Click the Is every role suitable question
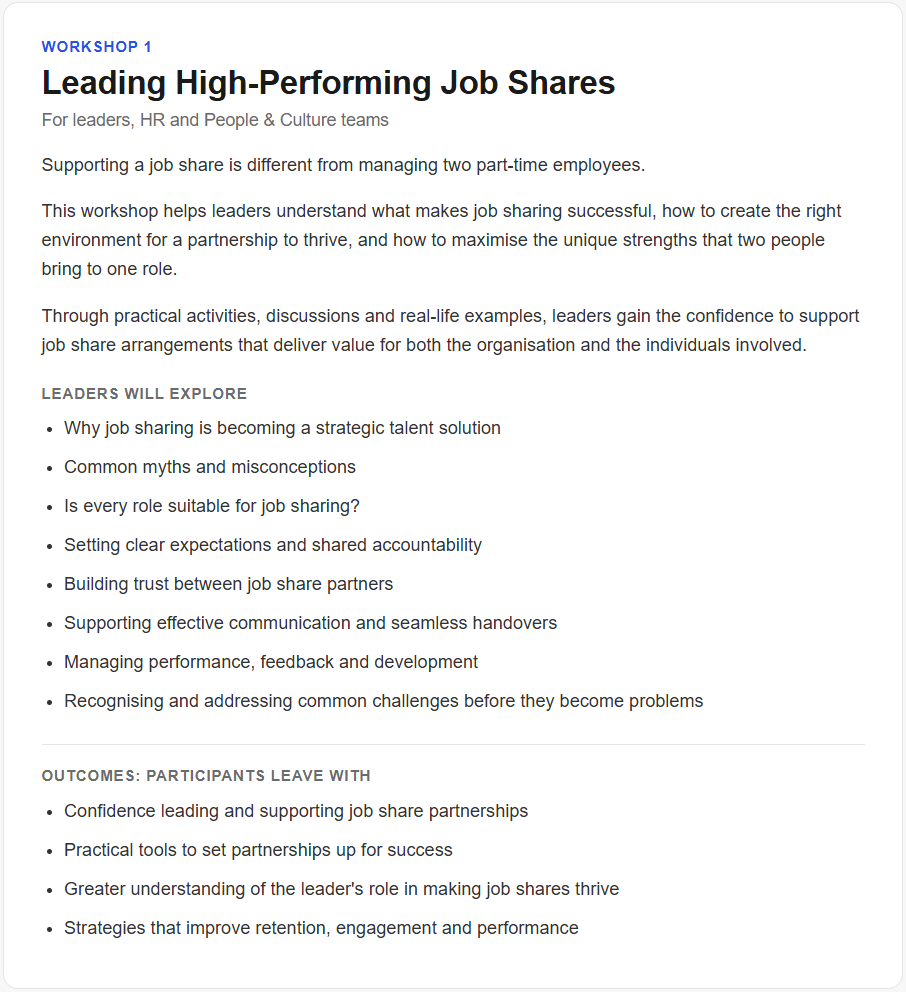This screenshot has height=992, width=906. pos(212,506)
